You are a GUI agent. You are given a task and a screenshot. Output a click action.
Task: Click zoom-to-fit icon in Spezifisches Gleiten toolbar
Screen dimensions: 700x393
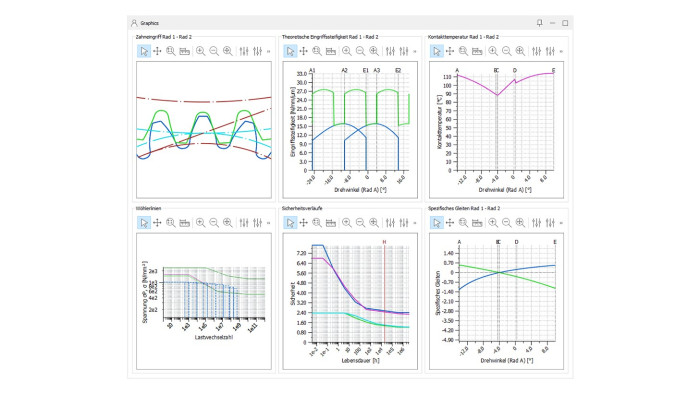click(x=520, y=222)
